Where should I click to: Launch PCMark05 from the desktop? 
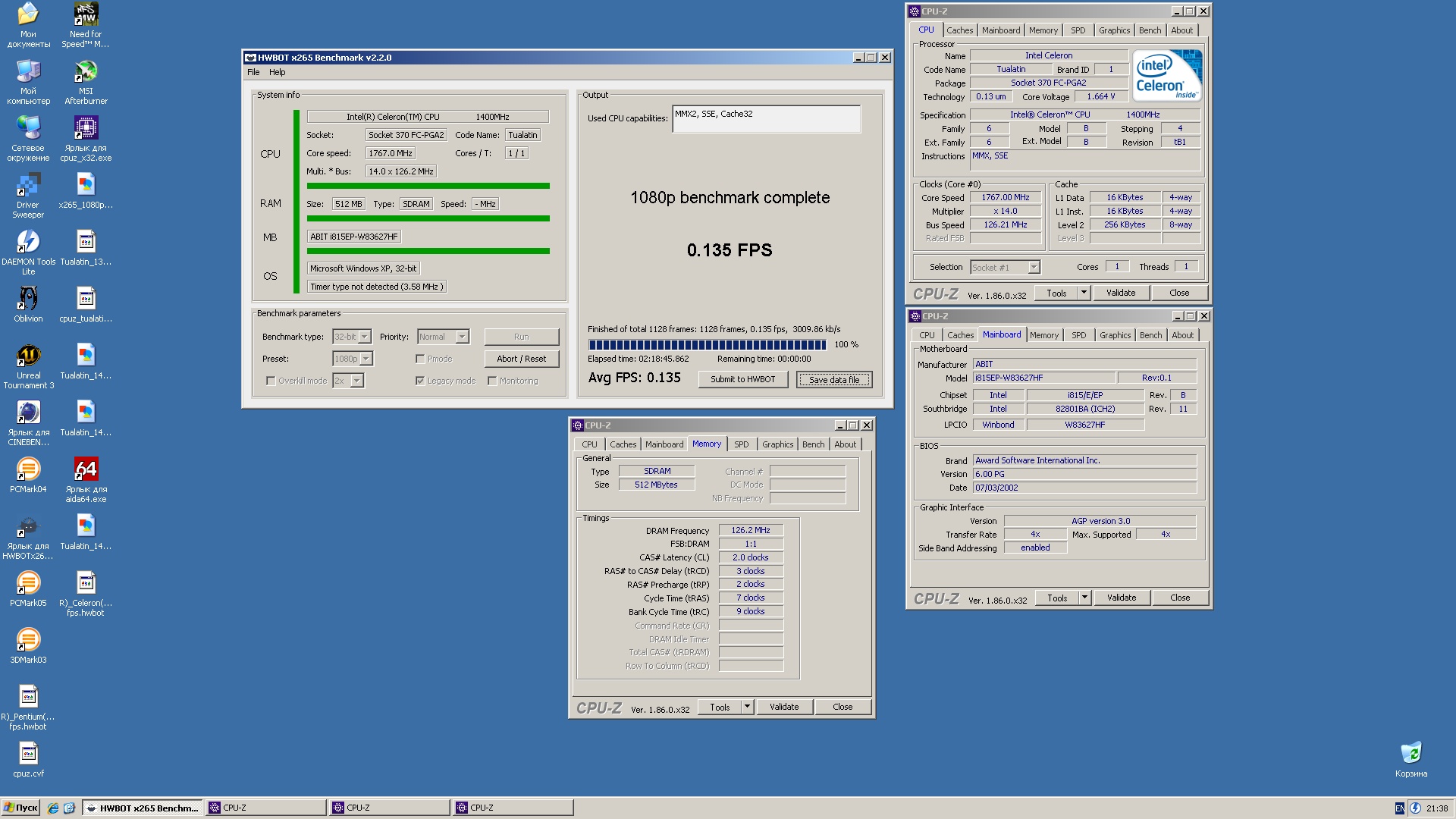[x=28, y=588]
